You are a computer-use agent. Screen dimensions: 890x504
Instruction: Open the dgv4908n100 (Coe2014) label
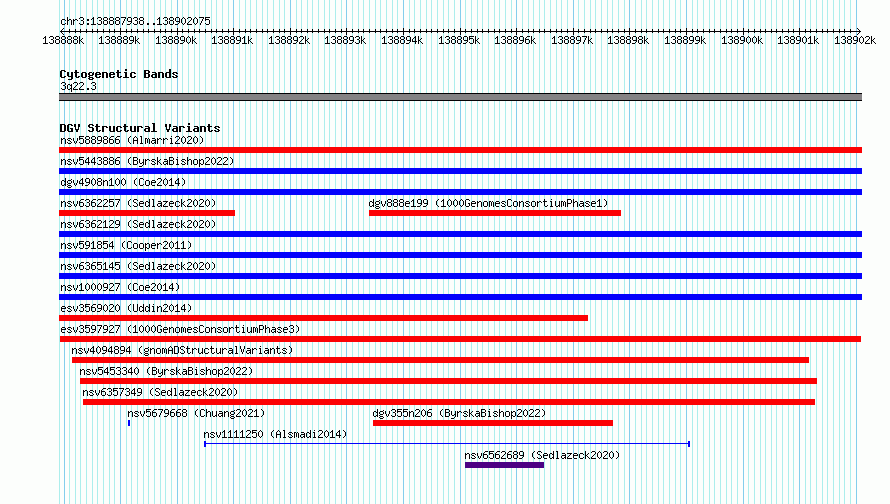pyautogui.click(x=123, y=182)
